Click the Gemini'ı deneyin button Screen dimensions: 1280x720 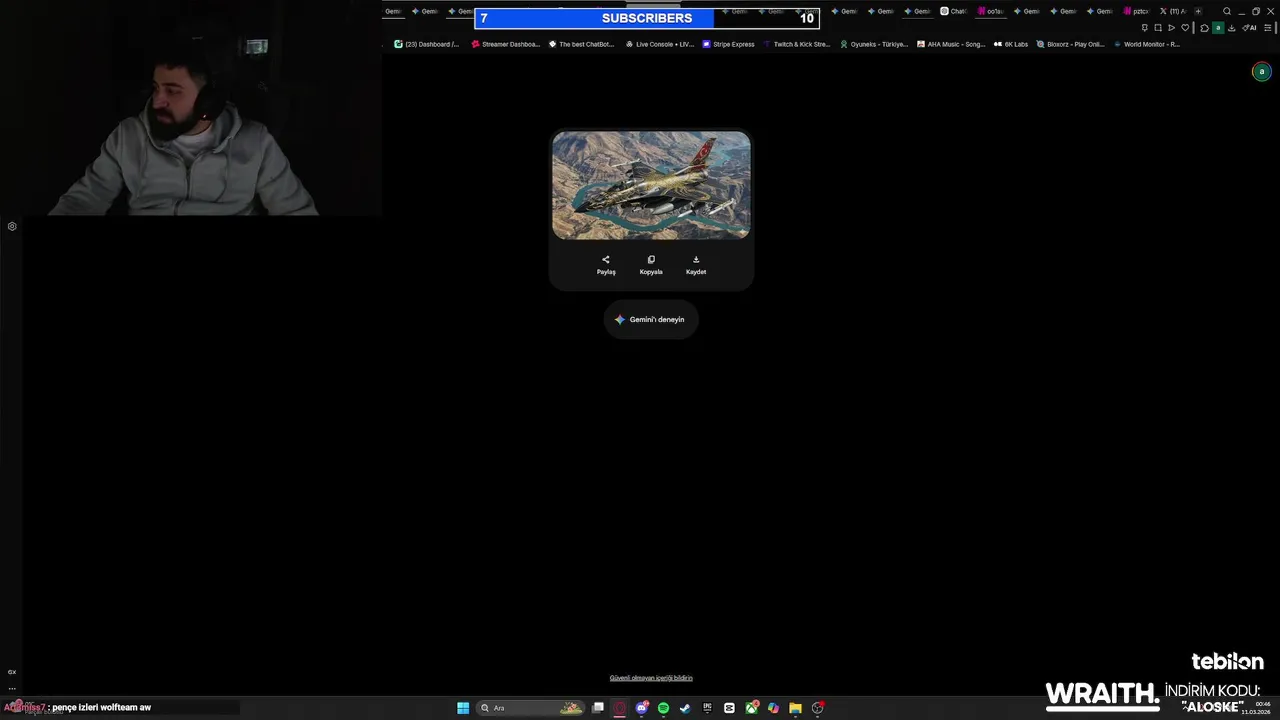point(651,319)
